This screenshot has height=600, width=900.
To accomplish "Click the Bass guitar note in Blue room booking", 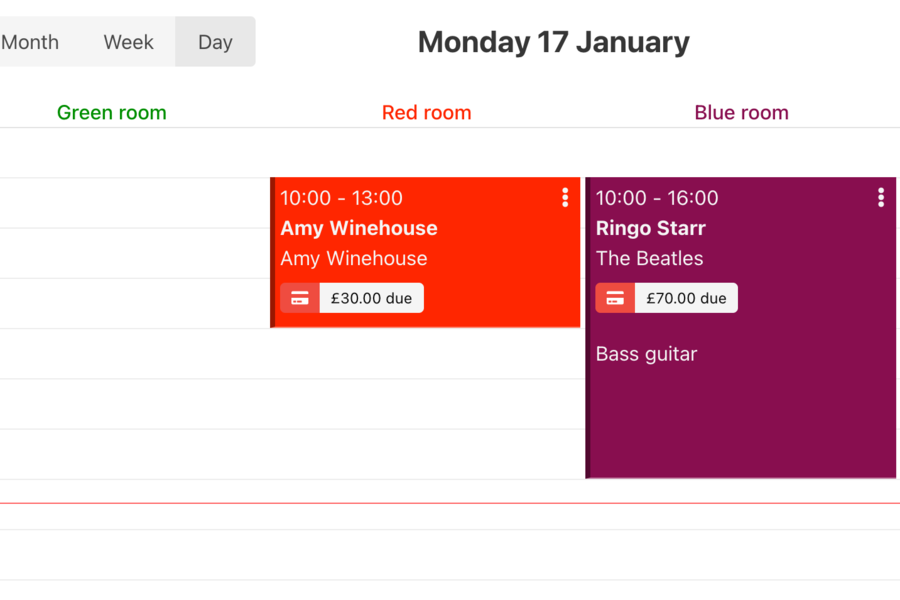I will [647, 354].
